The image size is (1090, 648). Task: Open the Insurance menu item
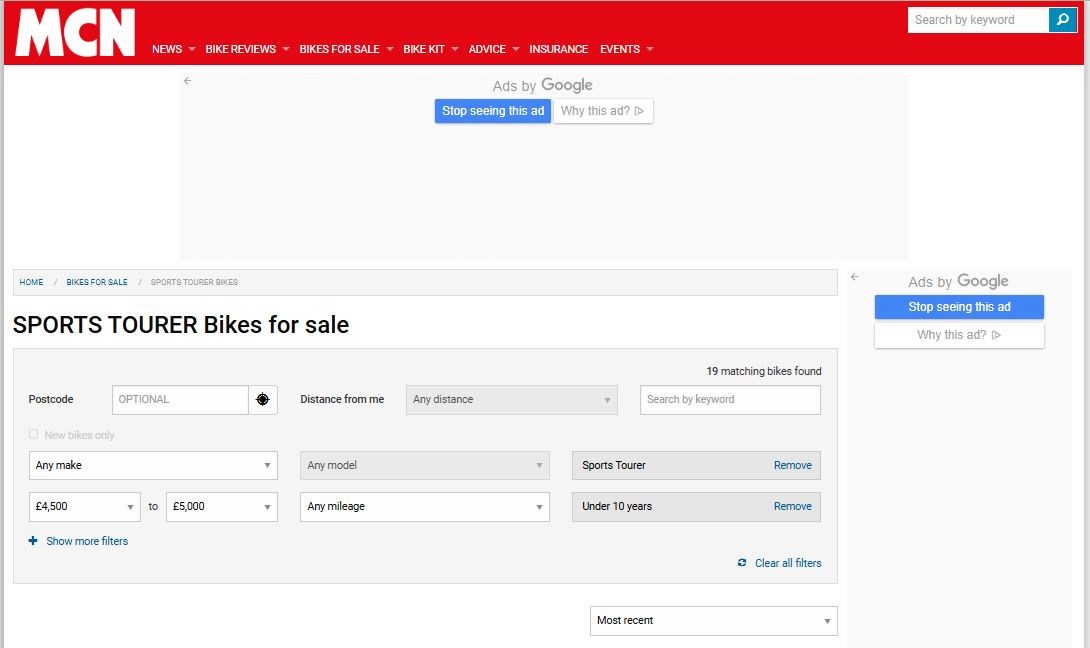558,49
